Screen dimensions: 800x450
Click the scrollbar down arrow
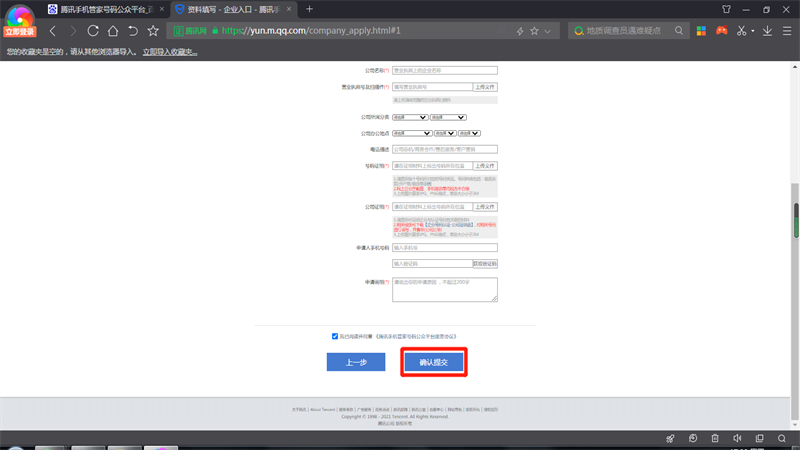click(795, 424)
